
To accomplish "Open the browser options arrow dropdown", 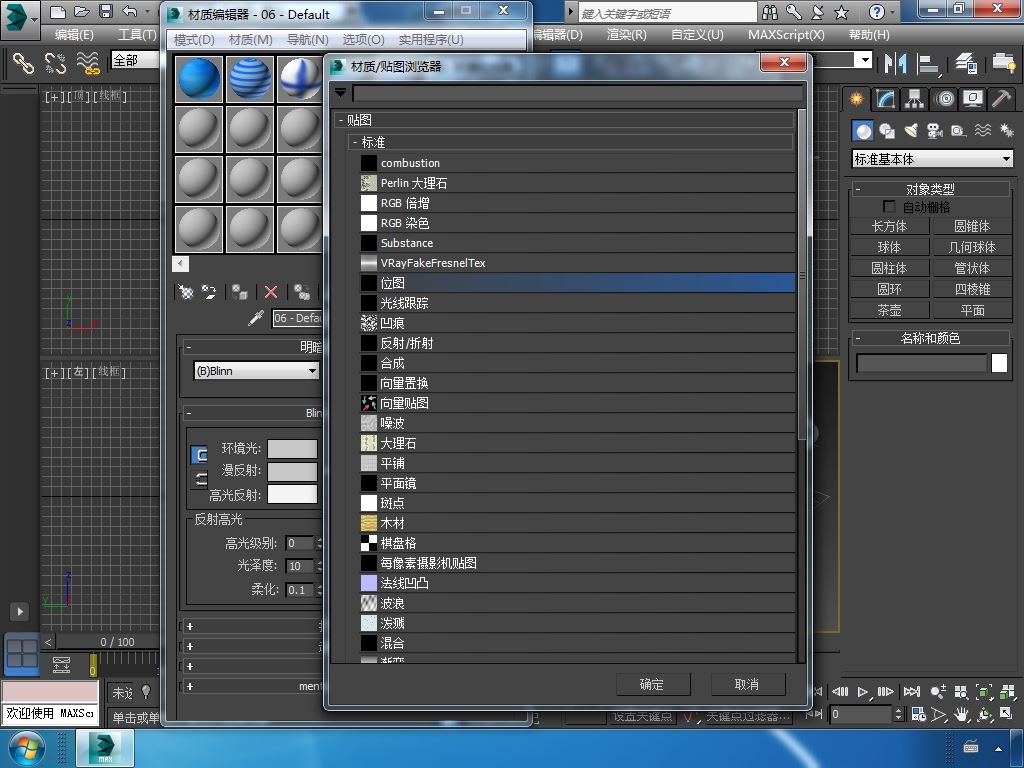I will [340, 93].
